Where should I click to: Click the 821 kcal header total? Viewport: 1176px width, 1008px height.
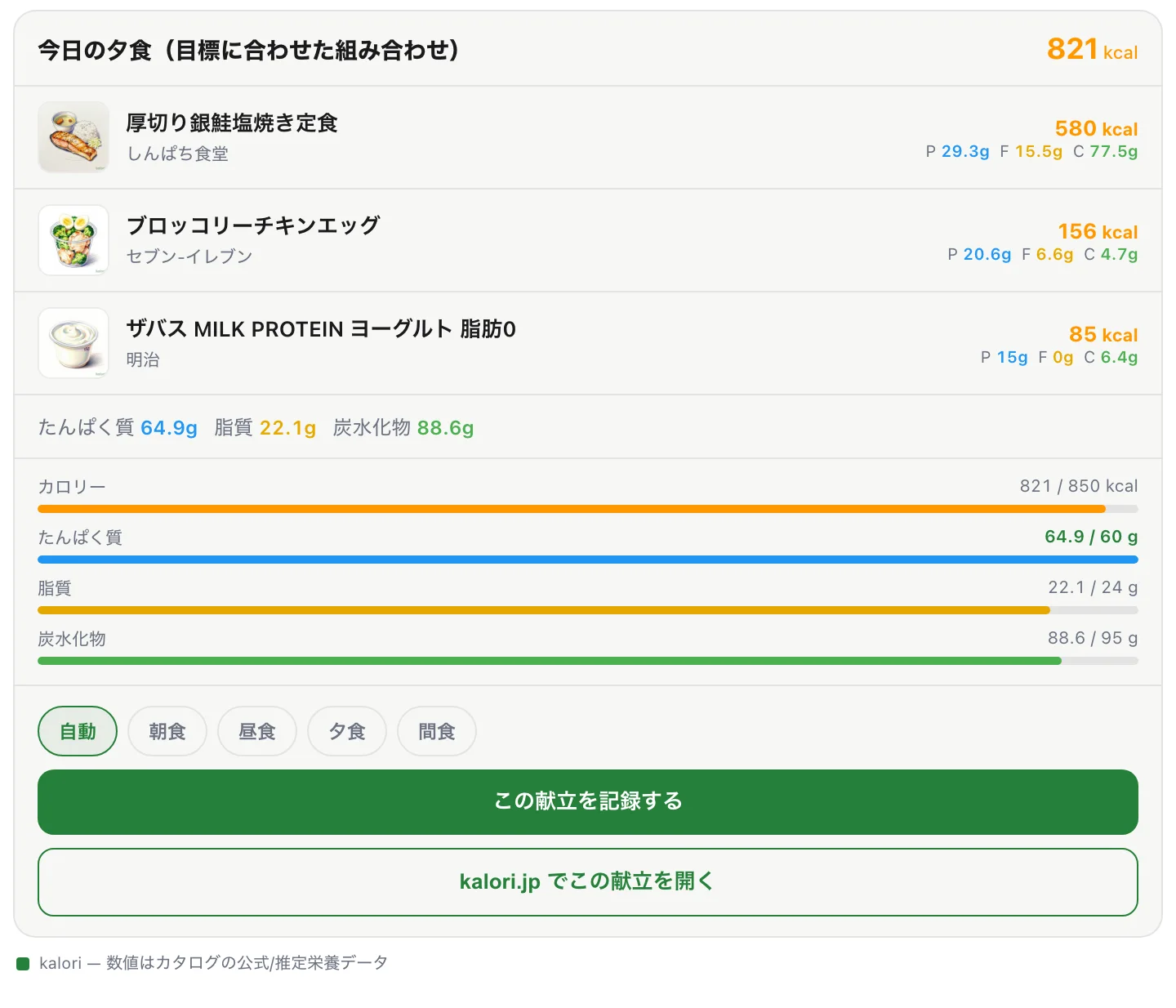[x=1092, y=50]
